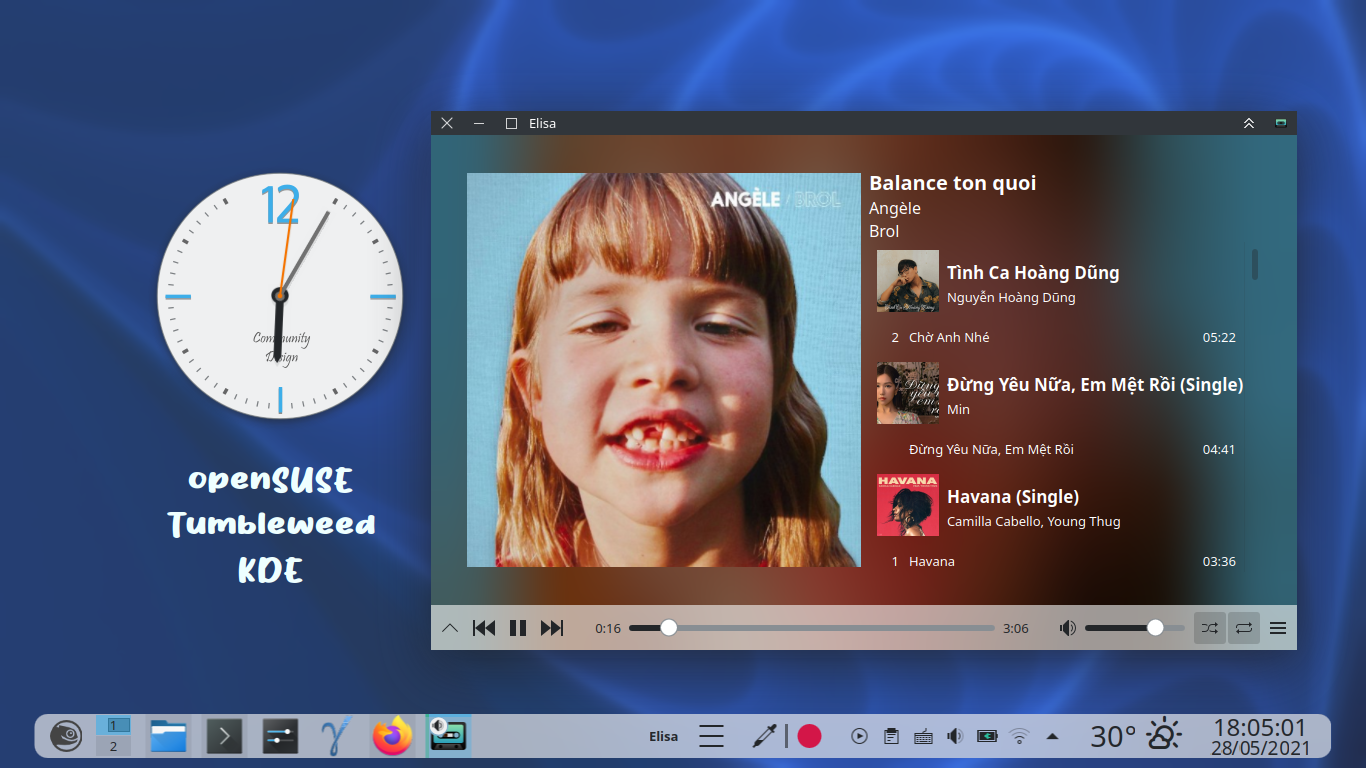1366x768 pixels.
Task: Click the gamma-symbol icon in the panel
Action: tap(336, 737)
